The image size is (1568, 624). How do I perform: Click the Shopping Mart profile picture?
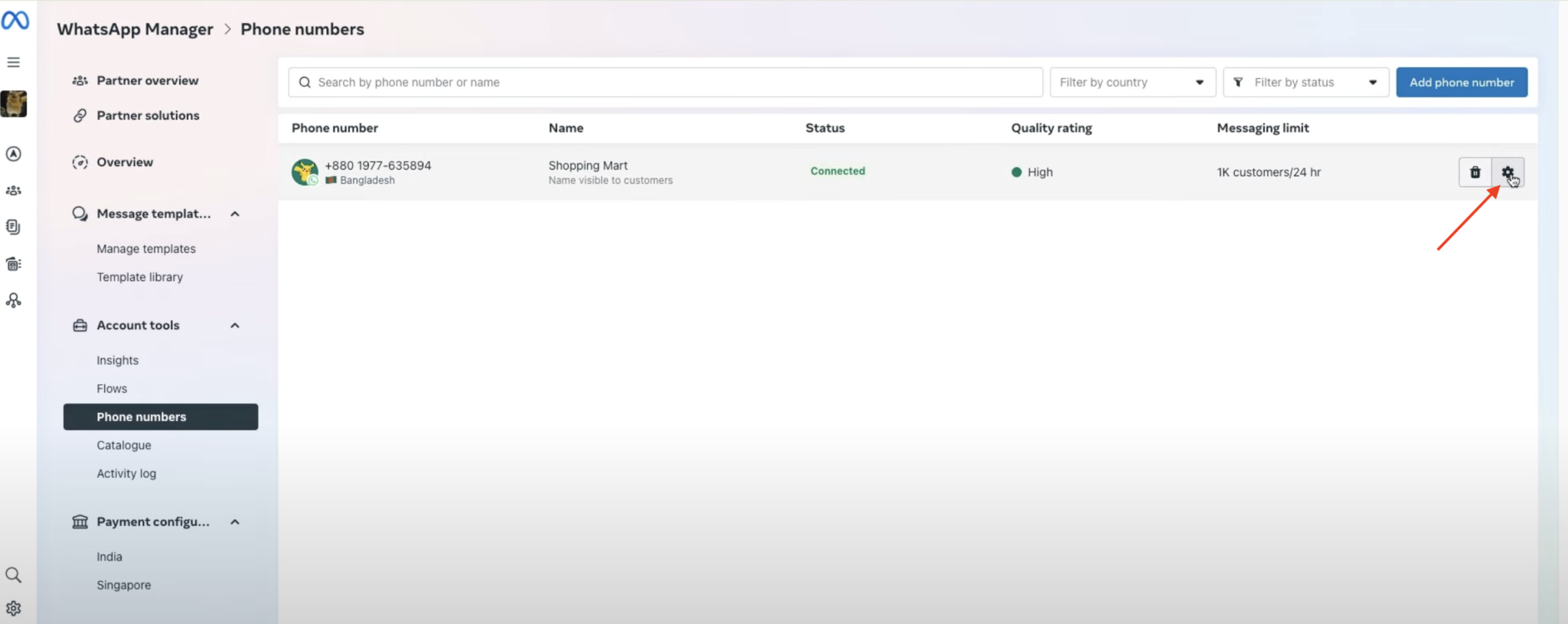pyautogui.click(x=305, y=172)
